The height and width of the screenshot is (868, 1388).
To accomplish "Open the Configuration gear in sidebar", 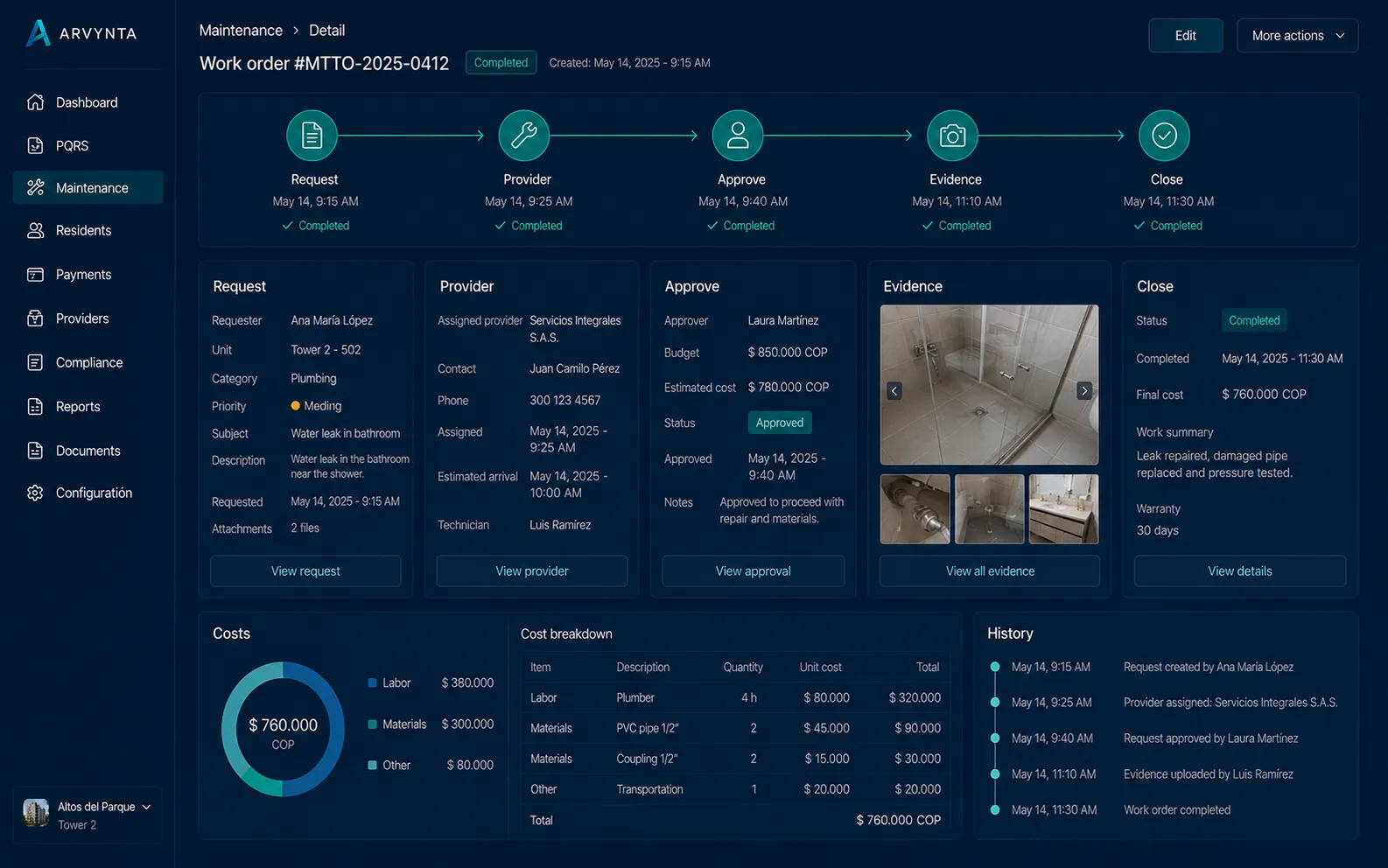I will (35, 493).
